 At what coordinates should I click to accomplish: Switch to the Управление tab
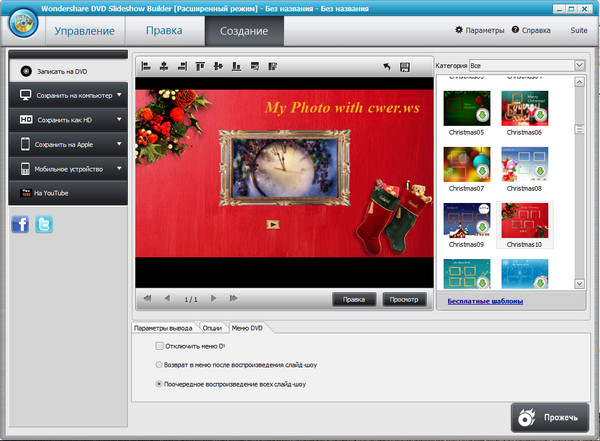tap(85, 31)
